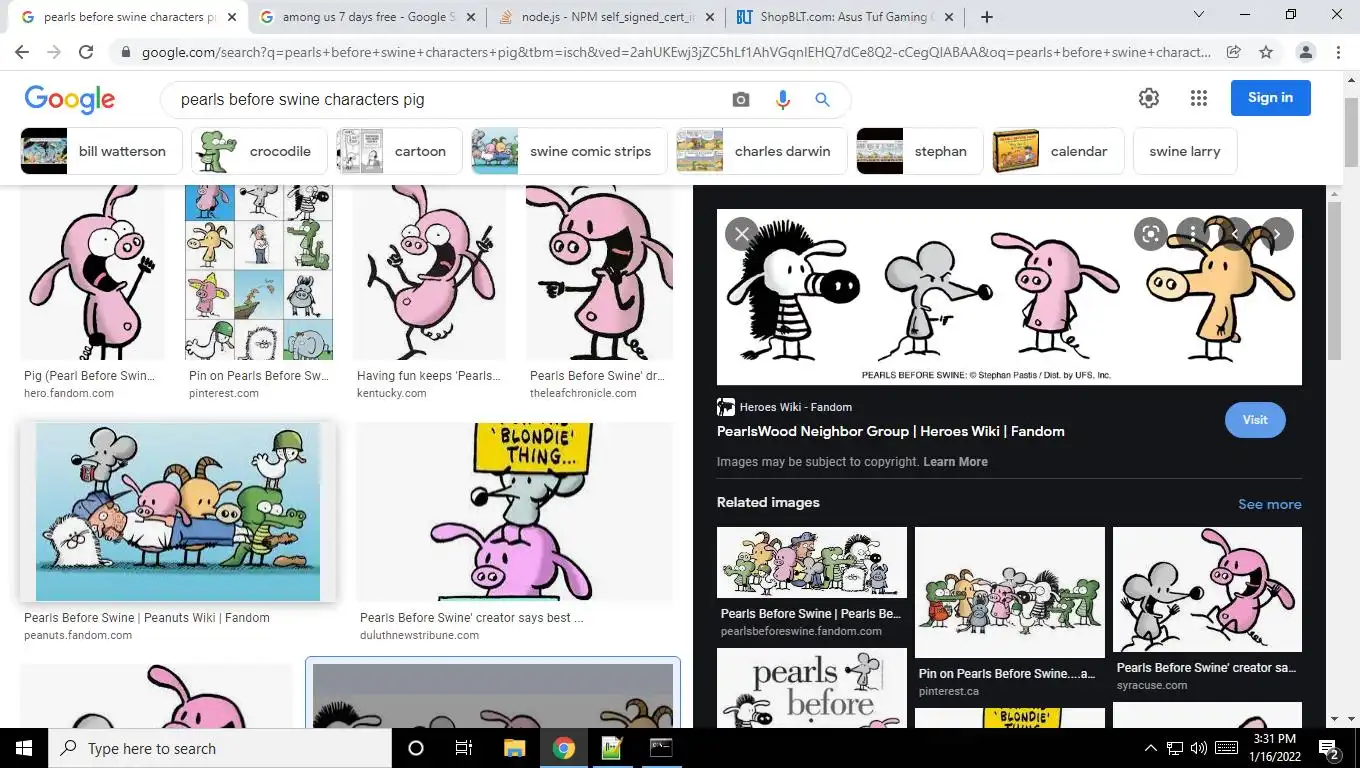The width and height of the screenshot is (1360, 768).
Task: Go back in browser history
Action: (x=22, y=52)
